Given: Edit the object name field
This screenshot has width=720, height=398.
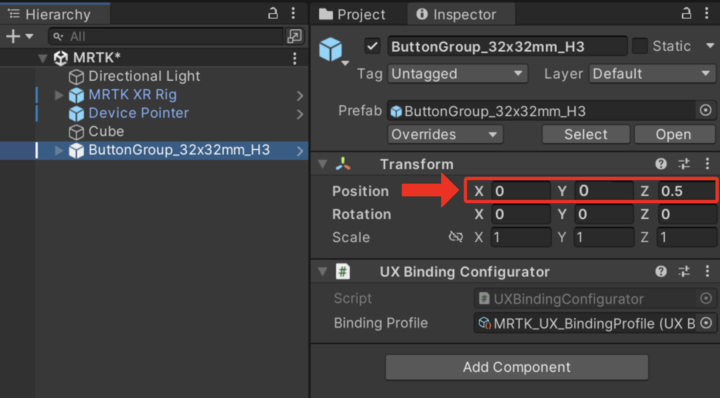Looking at the screenshot, I should click(x=507, y=46).
